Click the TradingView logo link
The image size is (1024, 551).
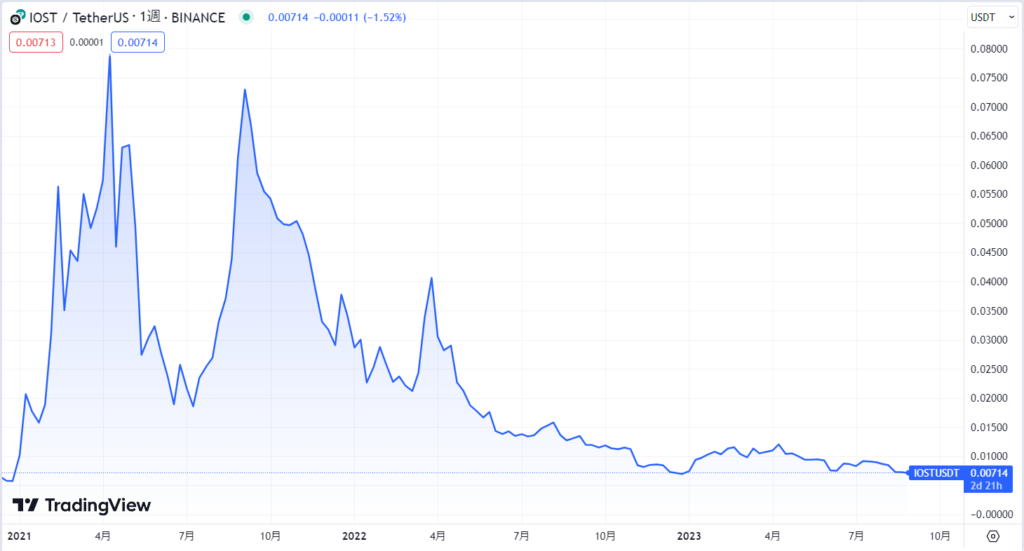click(82, 505)
